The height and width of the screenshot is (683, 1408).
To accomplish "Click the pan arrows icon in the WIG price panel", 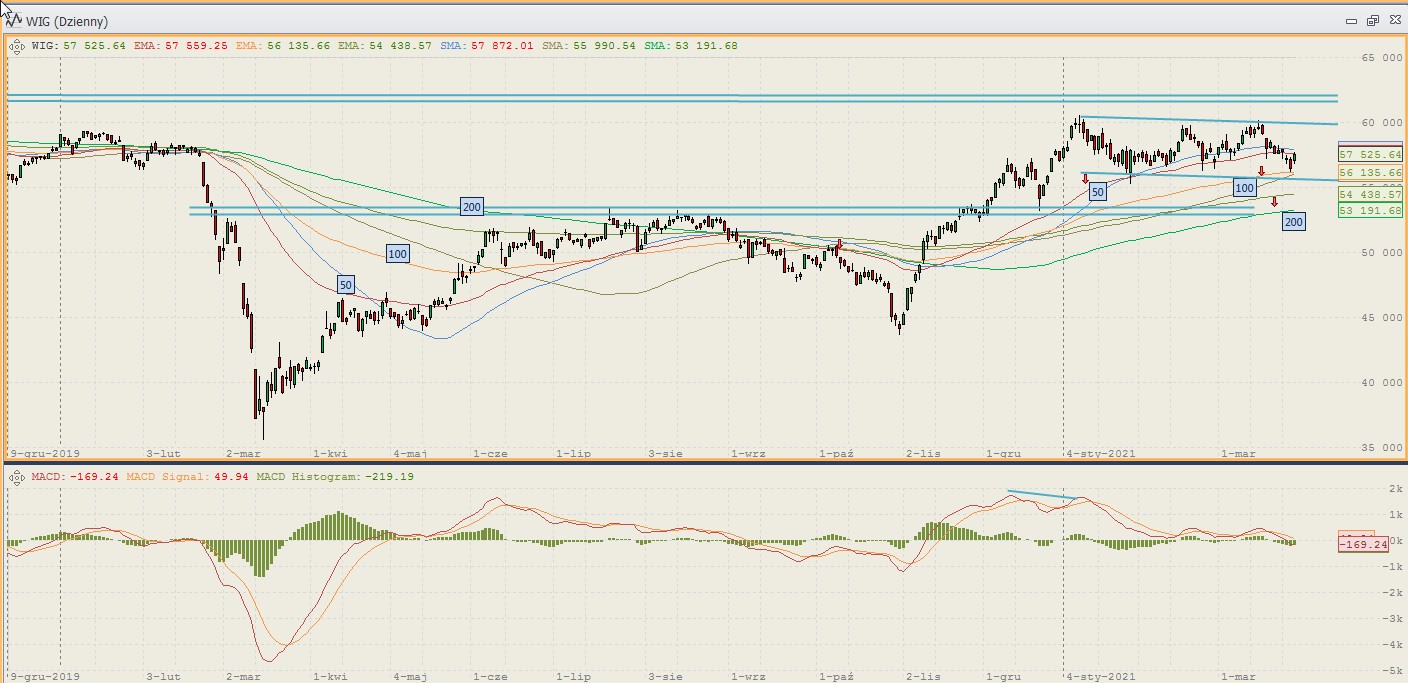I will click(17, 45).
